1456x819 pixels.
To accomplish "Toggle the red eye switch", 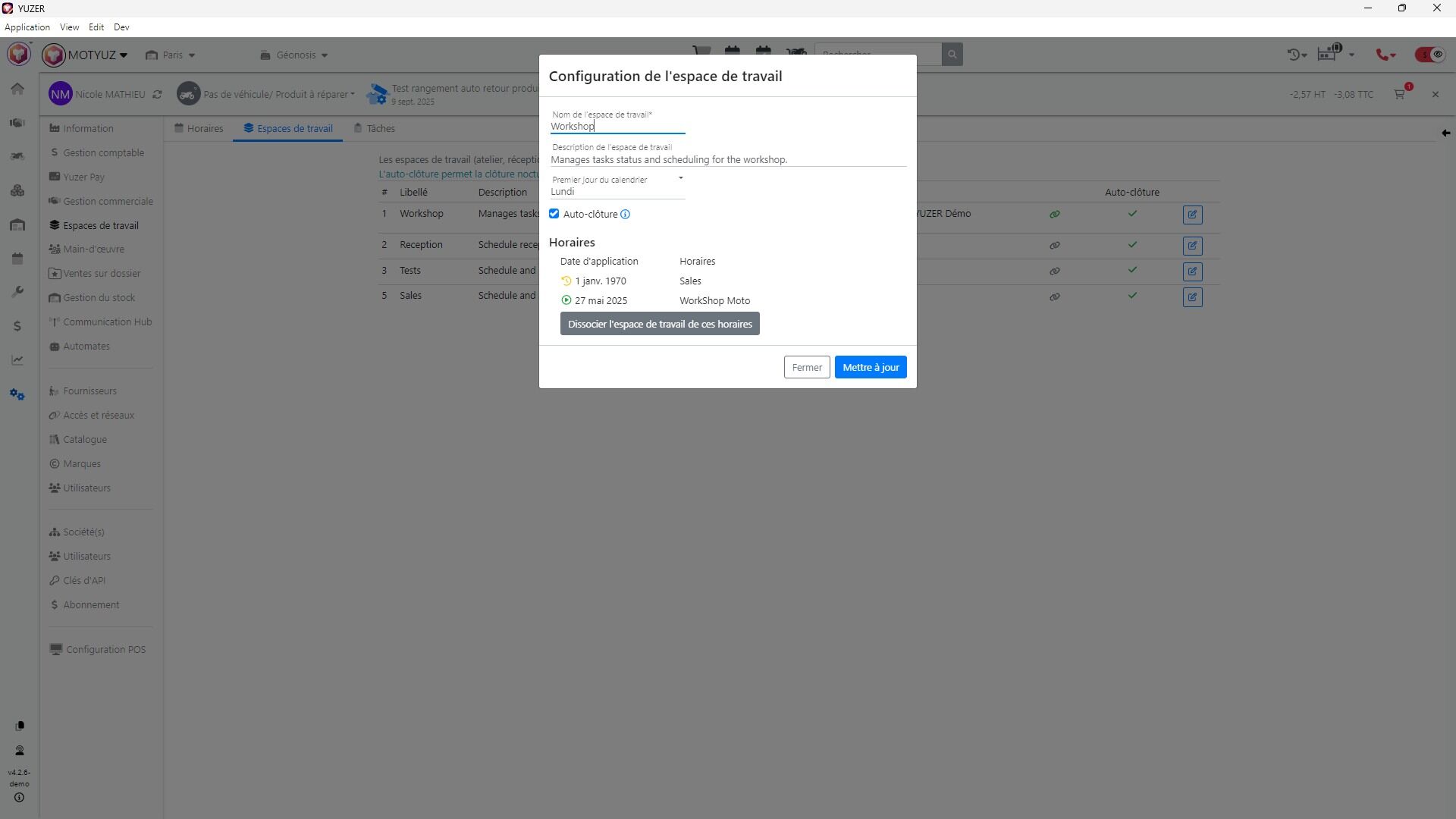I will tap(1429, 55).
